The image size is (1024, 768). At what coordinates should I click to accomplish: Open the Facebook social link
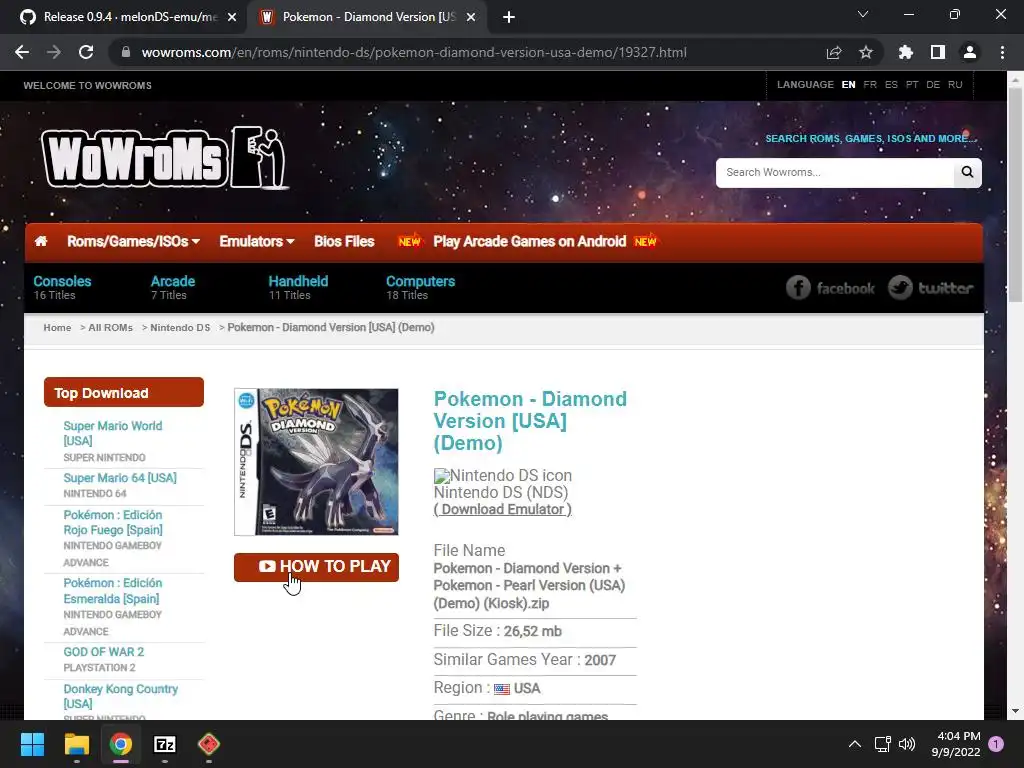[x=830, y=288]
